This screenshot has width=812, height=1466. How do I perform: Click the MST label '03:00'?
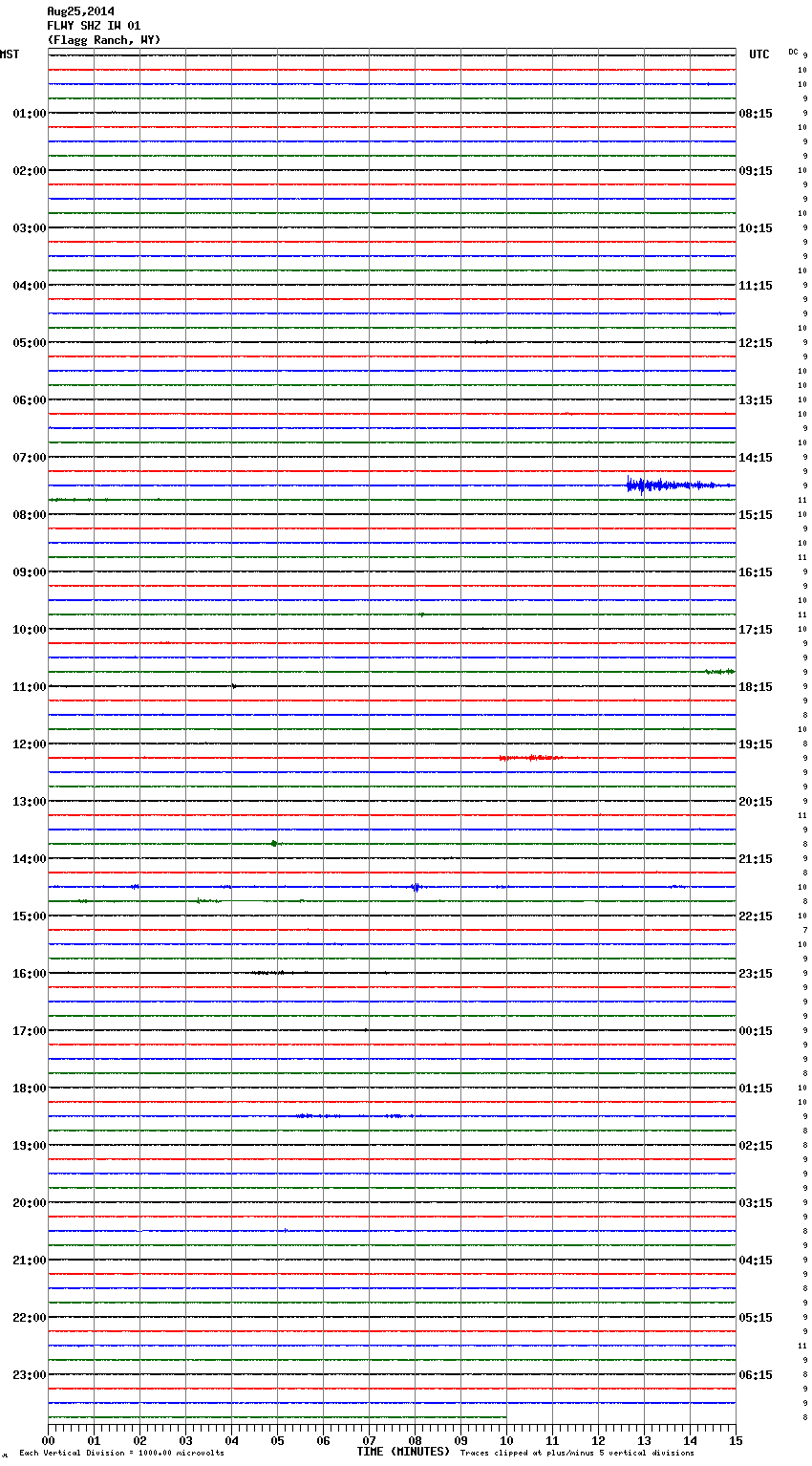[30, 228]
